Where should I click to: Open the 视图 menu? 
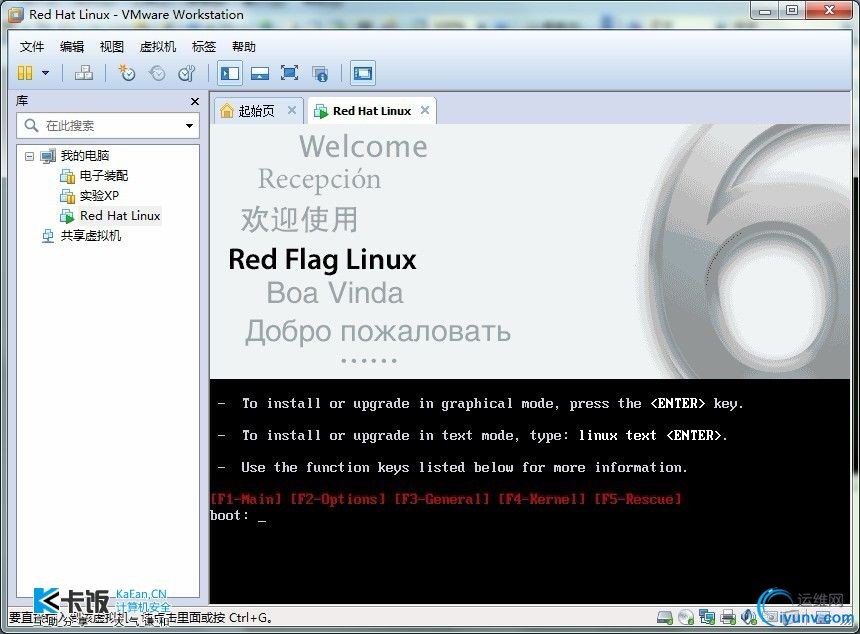click(112, 47)
